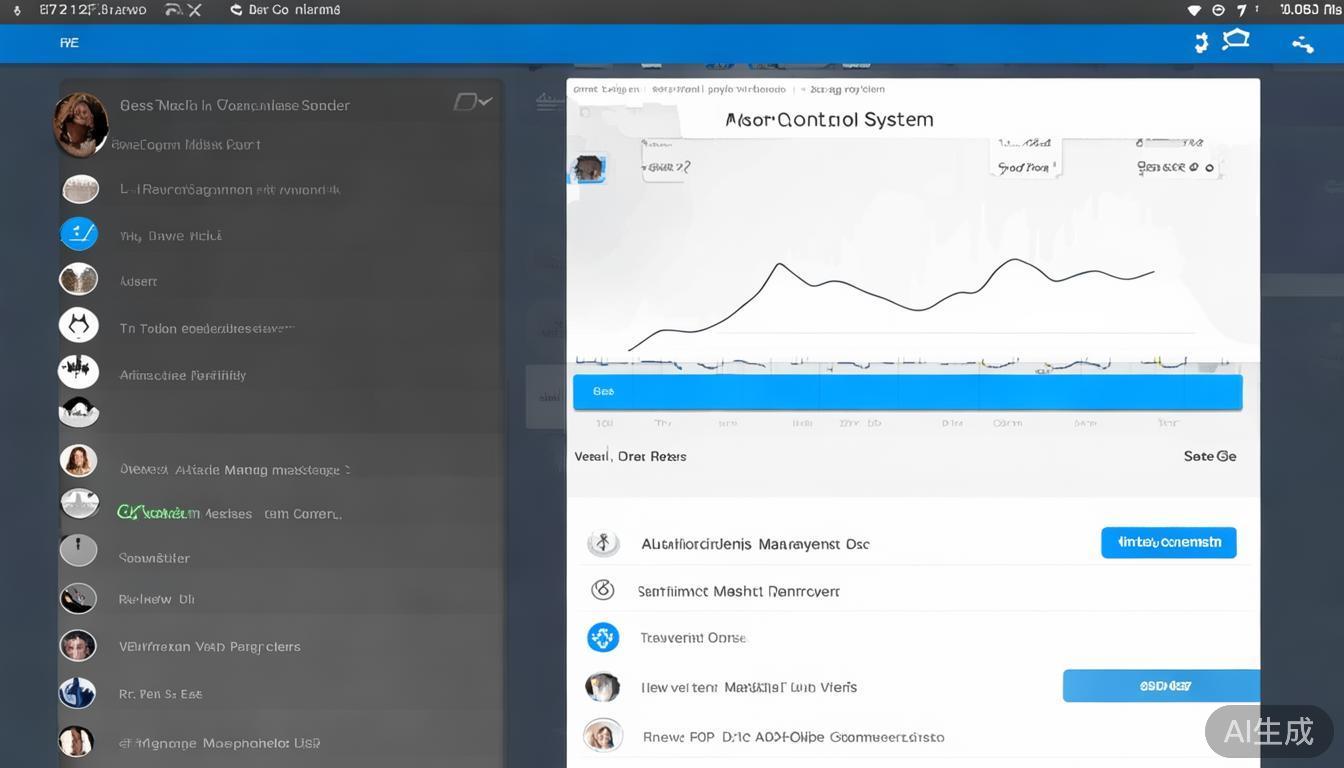This screenshot has width=1344, height=768.
Task: Click the profile avatar atop the sidebar
Action: [80, 124]
